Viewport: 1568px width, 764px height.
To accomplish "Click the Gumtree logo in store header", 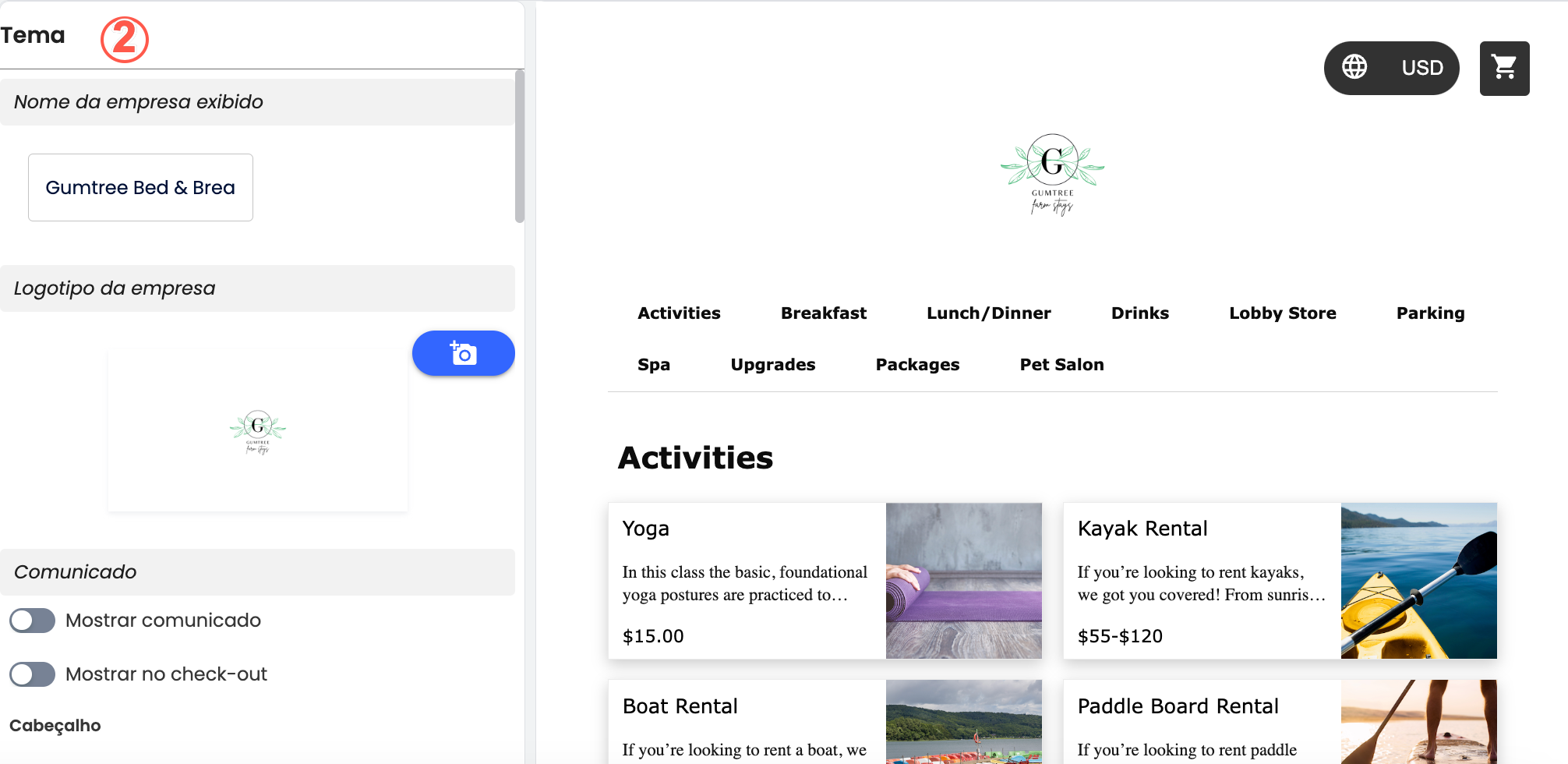I will tap(1052, 175).
